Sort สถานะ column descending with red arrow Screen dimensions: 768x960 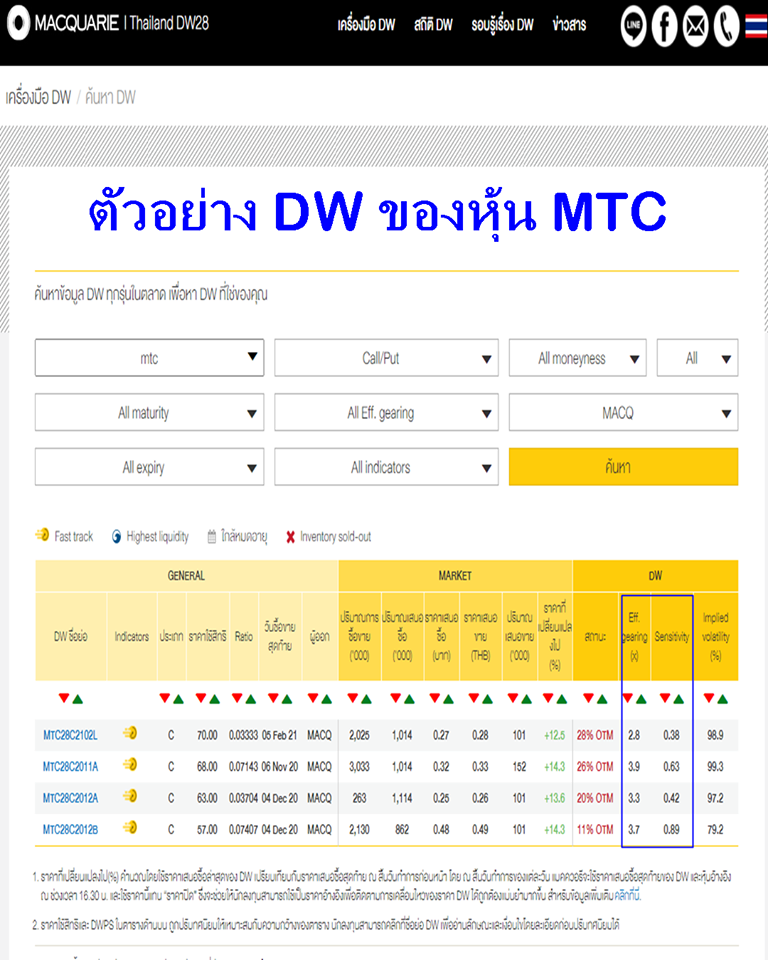coord(588,698)
